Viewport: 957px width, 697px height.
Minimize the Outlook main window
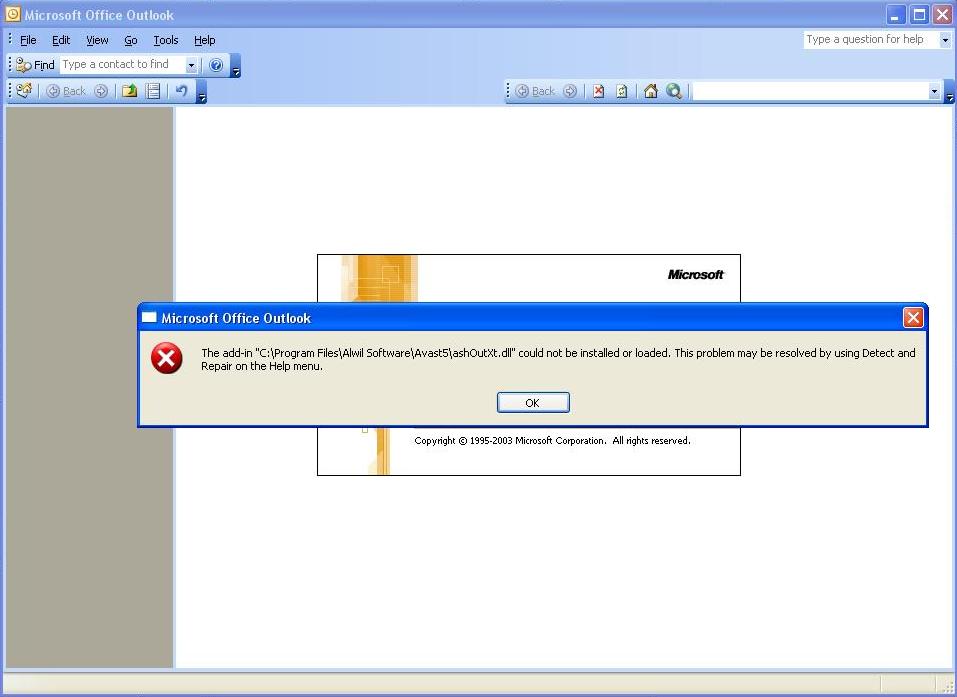click(x=896, y=15)
